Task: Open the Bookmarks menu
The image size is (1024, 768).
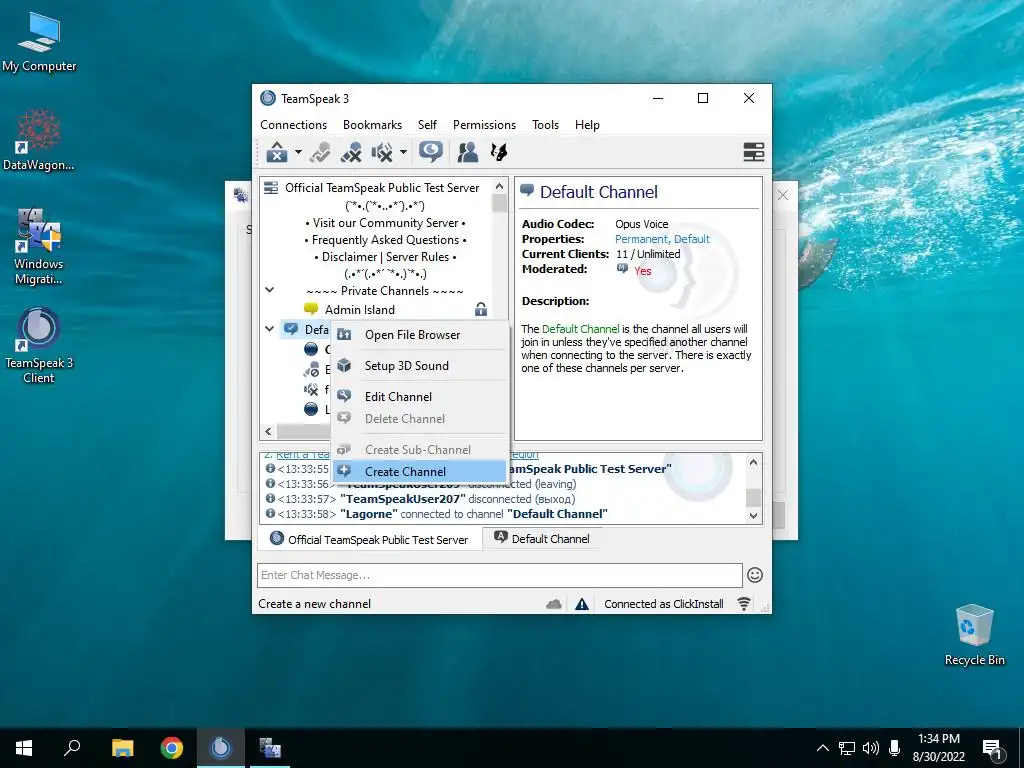Action: tap(372, 125)
